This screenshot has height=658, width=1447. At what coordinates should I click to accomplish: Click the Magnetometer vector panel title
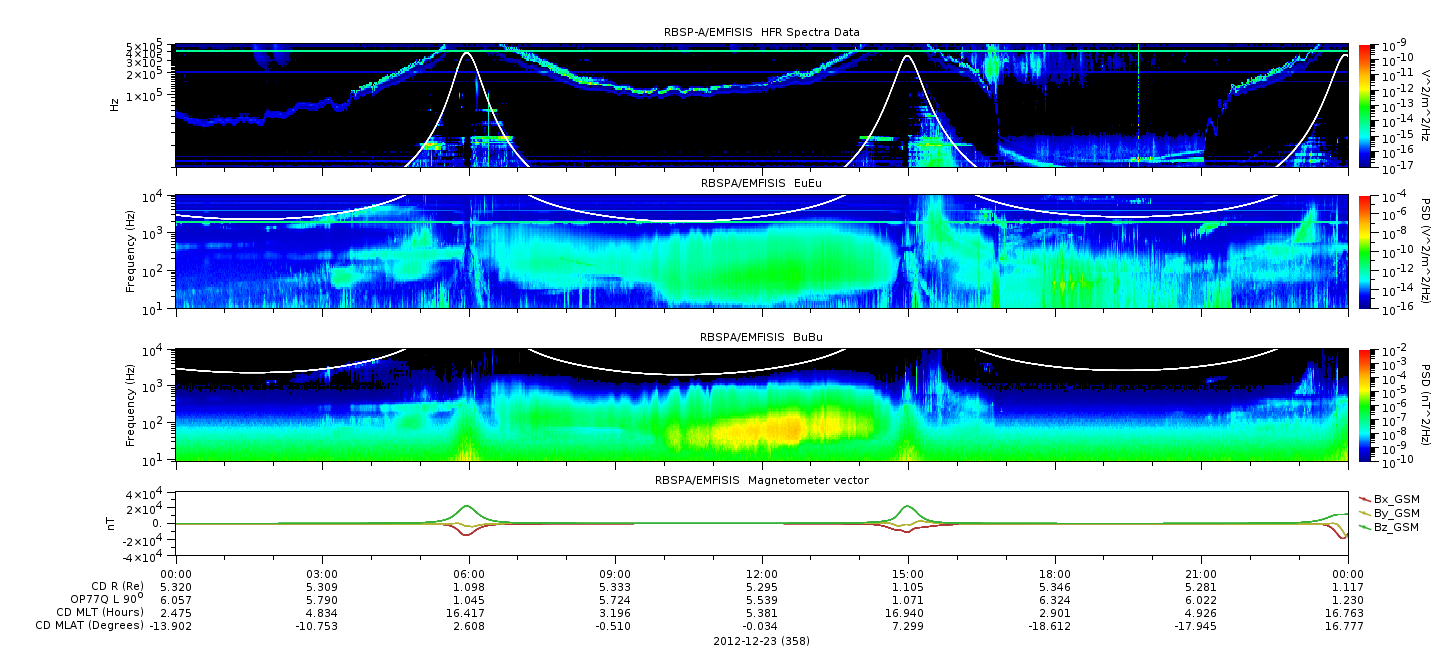(761, 480)
